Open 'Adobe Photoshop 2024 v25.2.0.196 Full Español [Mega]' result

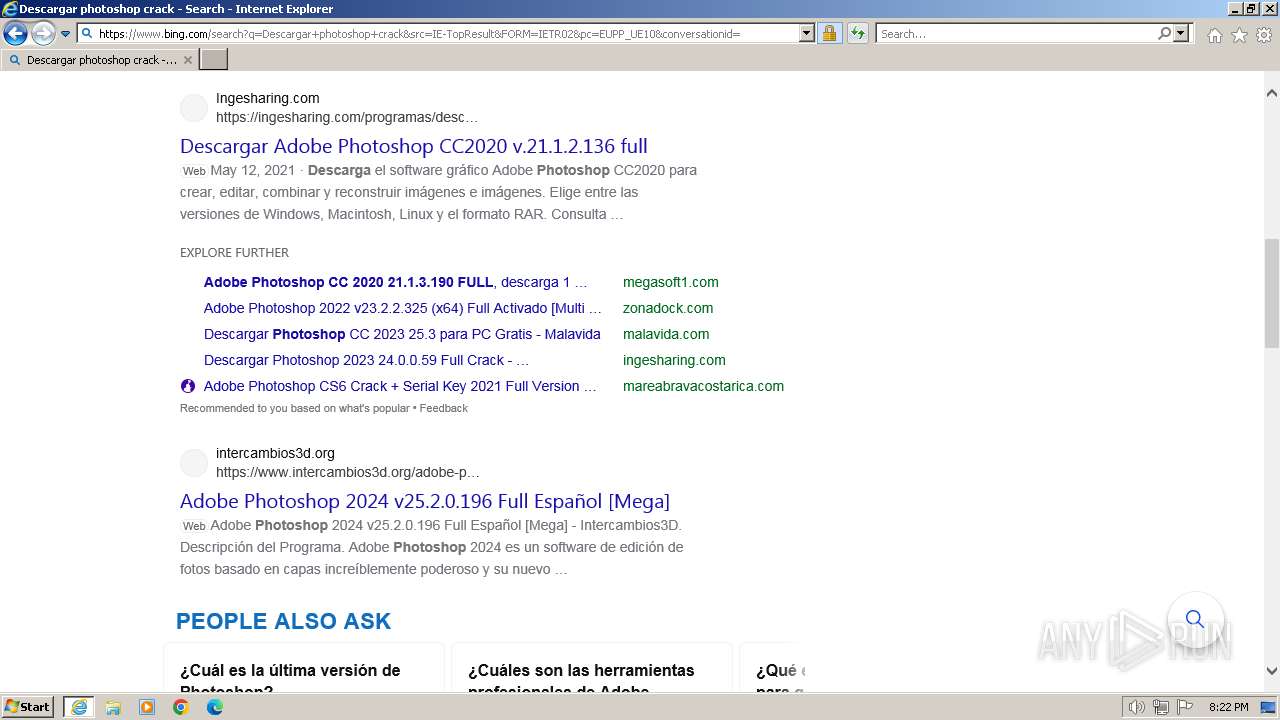(425, 501)
